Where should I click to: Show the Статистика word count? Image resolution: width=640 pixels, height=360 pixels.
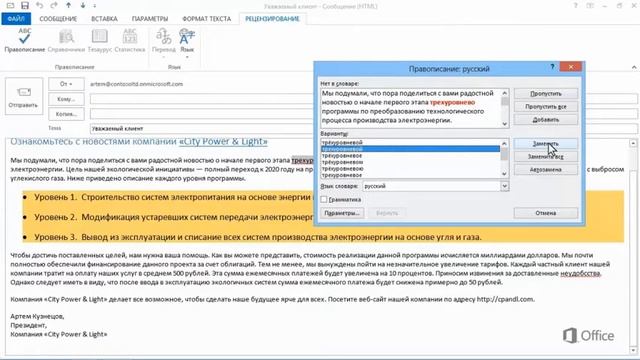tap(130, 41)
